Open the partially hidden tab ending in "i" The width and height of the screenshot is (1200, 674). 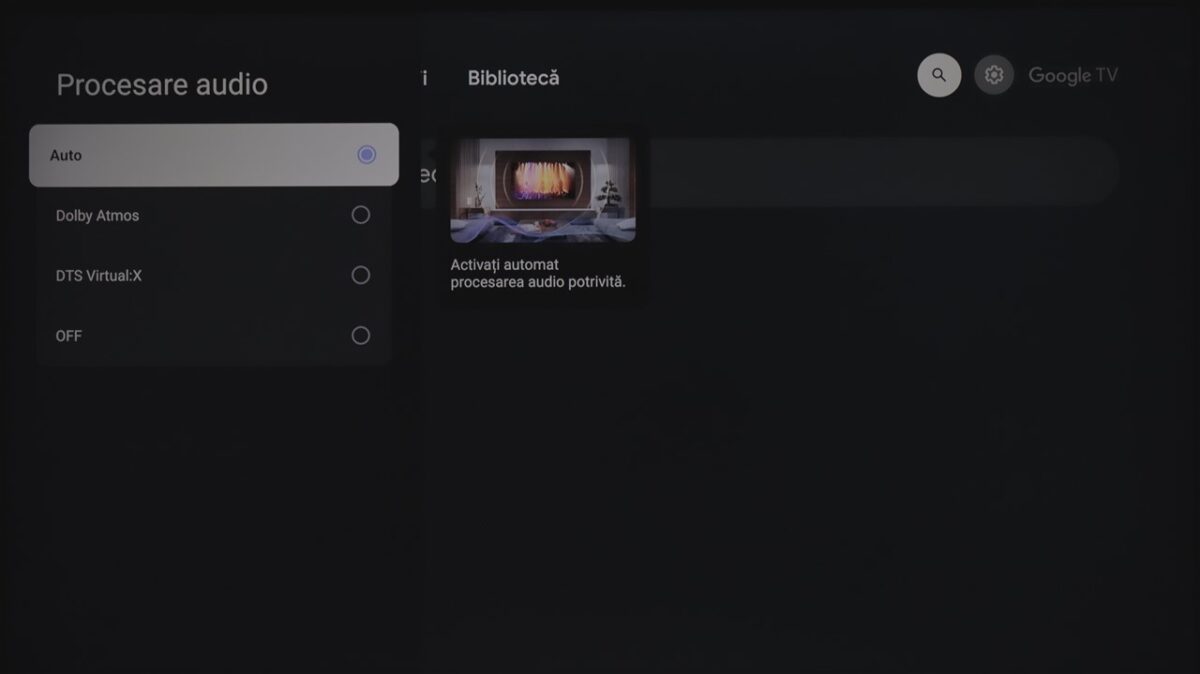pos(425,78)
